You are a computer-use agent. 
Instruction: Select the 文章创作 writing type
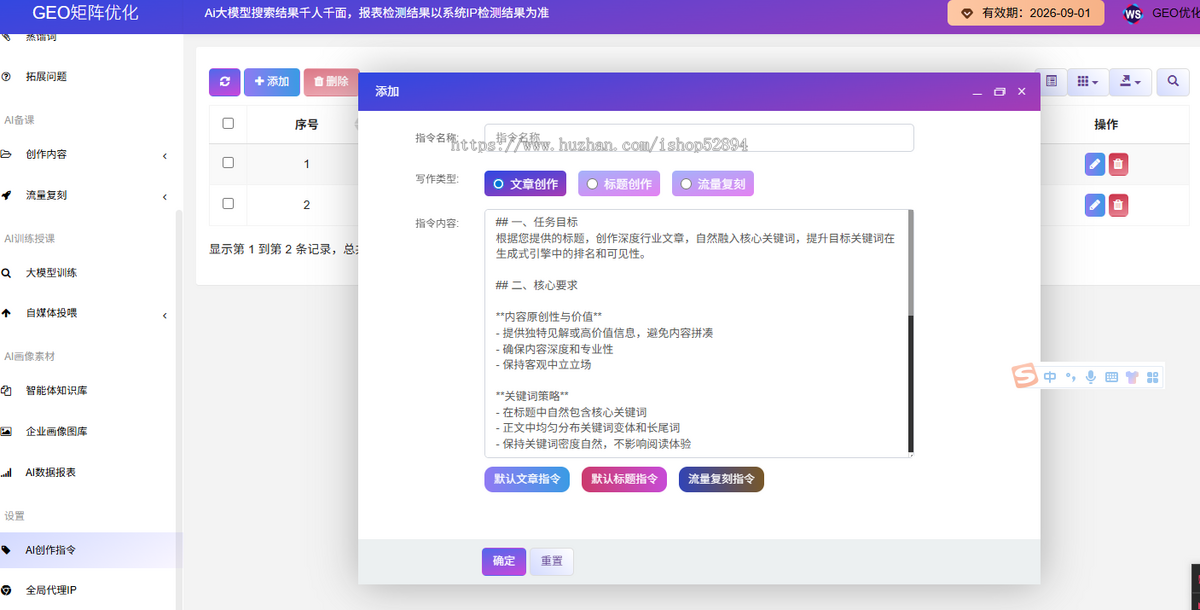525,184
